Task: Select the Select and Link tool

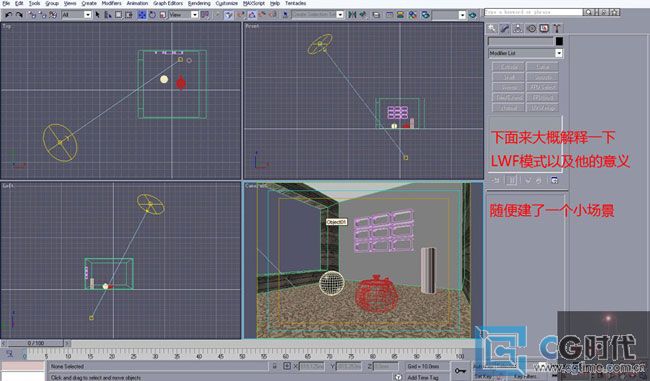Action: point(32,15)
